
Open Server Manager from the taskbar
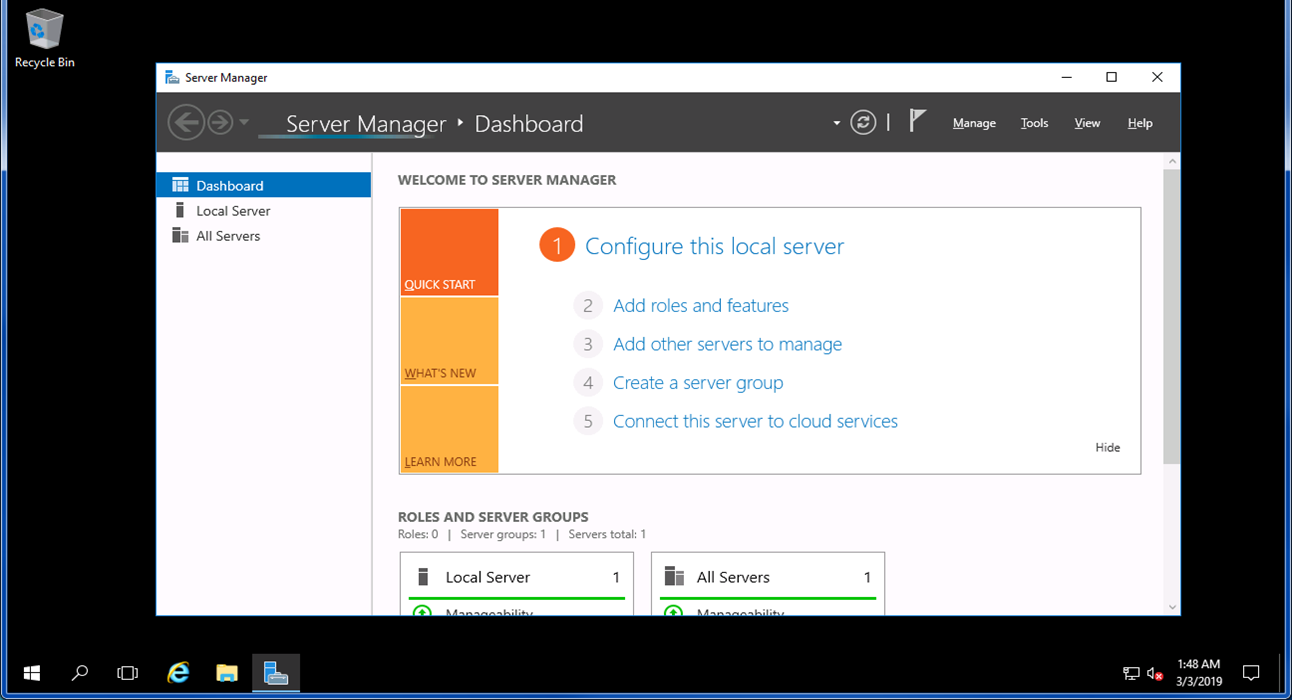(x=275, y=672)
